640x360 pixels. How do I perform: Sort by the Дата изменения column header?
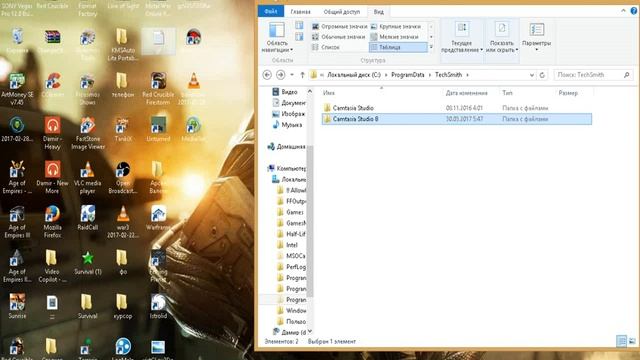467,93
